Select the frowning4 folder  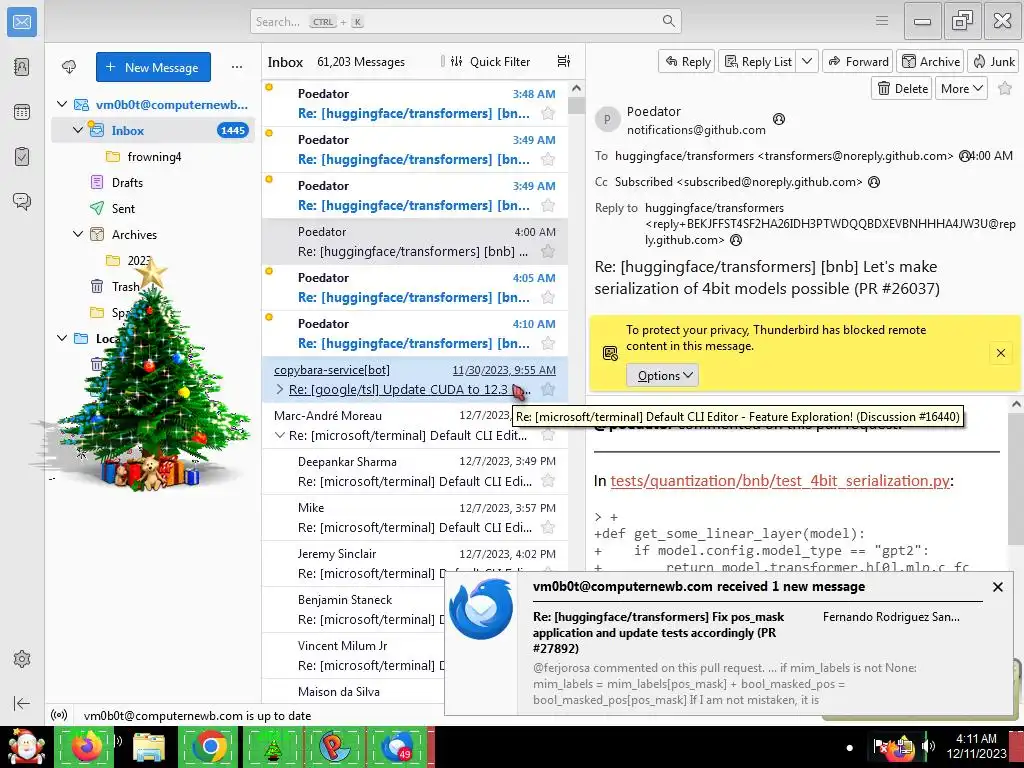pyautogui.click(x=154, y=156)
